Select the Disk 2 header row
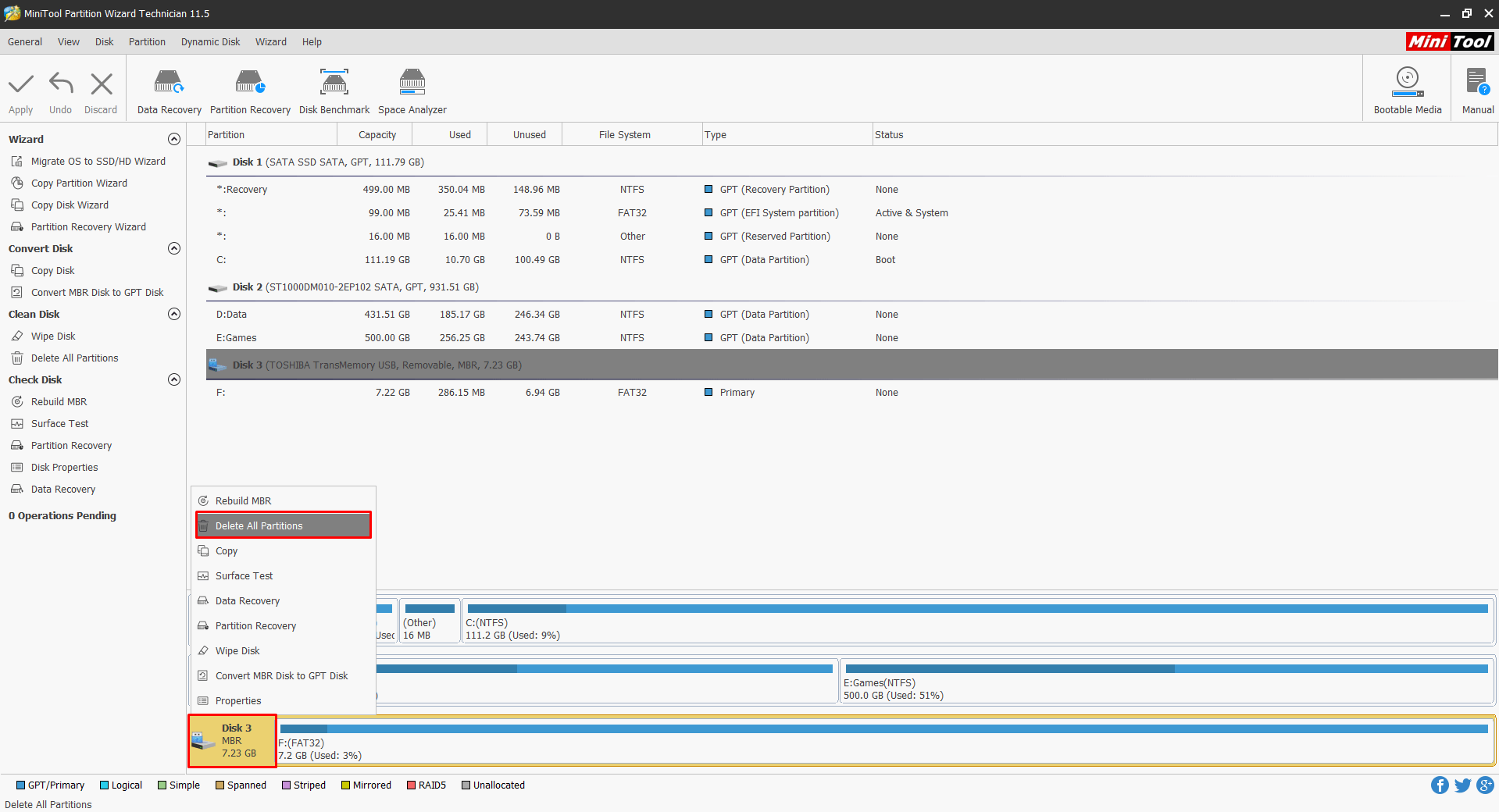The height and width of the screenshot is (812, 1499). [x=851, y=287]
